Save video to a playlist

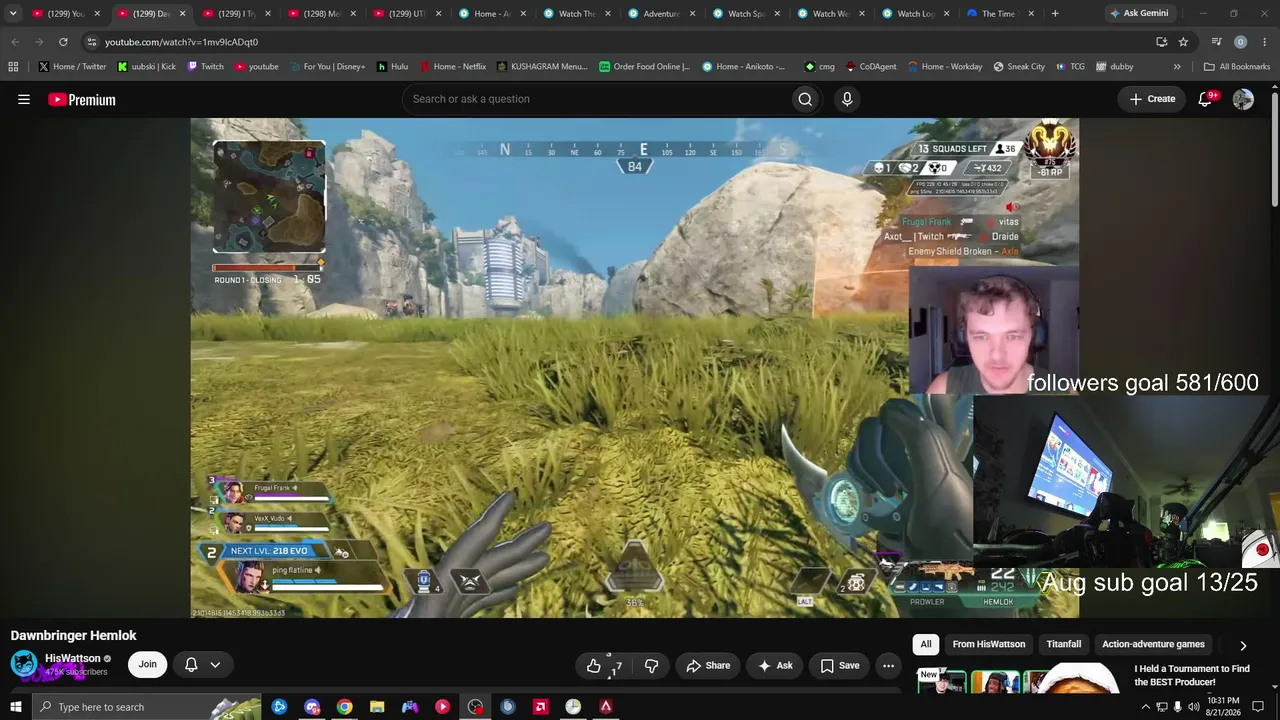point(840,666)
